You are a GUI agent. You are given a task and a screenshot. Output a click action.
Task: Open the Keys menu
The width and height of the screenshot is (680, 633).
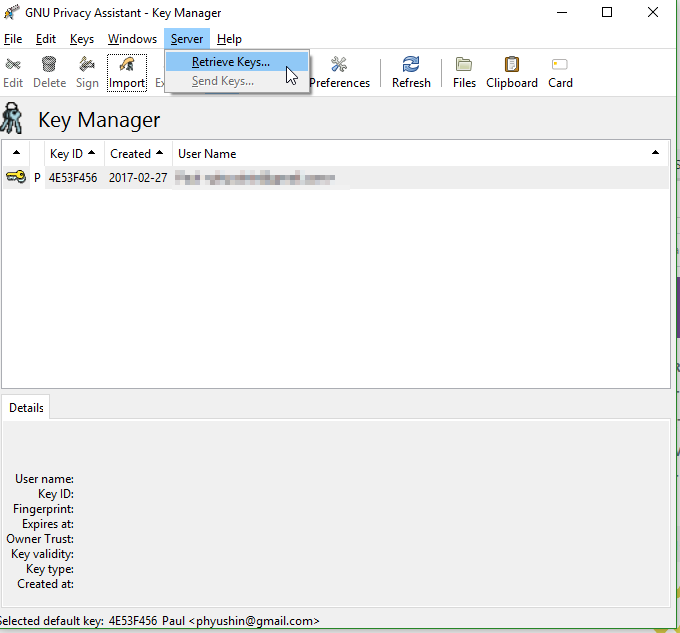click(82, 39)
